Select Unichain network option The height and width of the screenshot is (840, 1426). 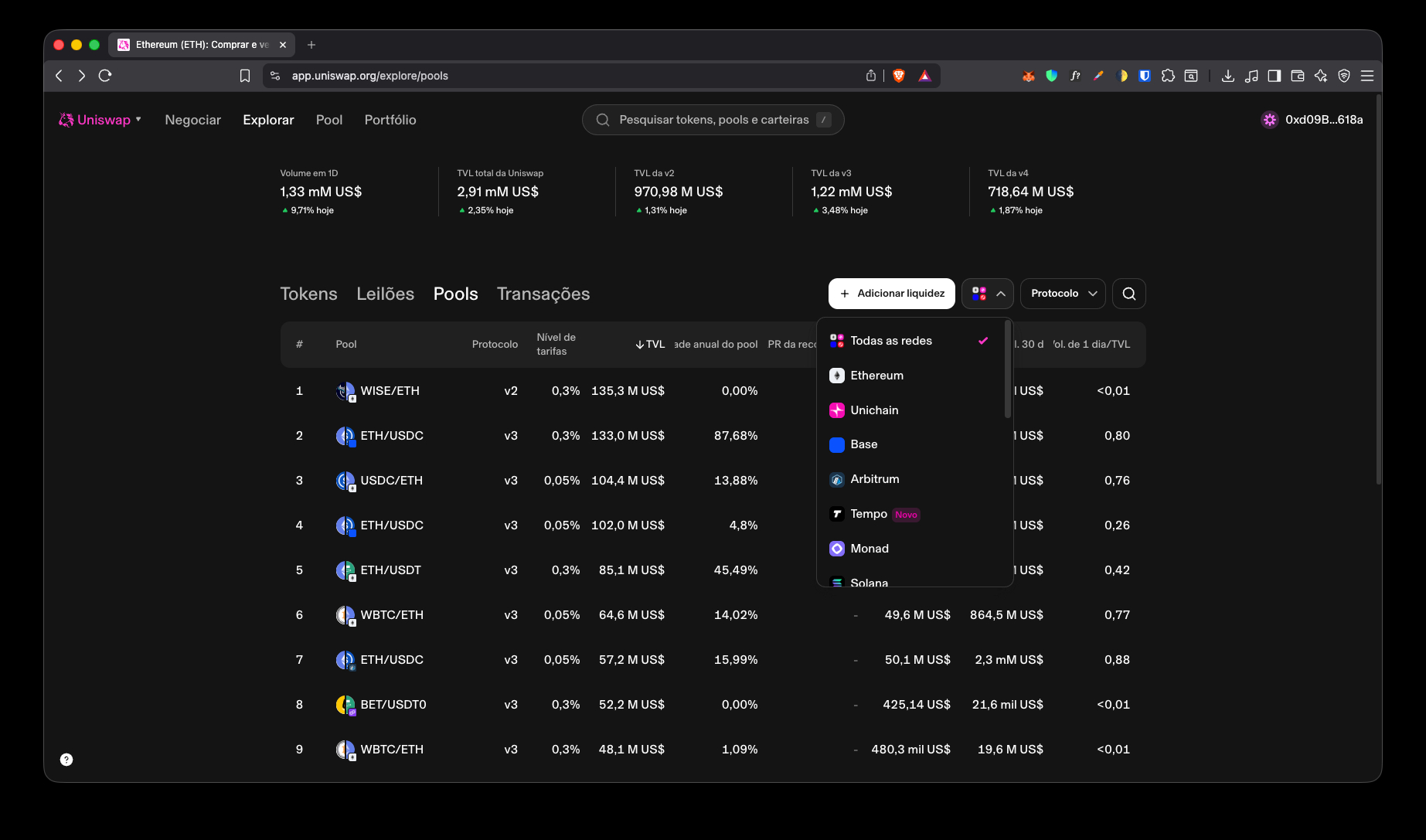[x=909, y=410]
